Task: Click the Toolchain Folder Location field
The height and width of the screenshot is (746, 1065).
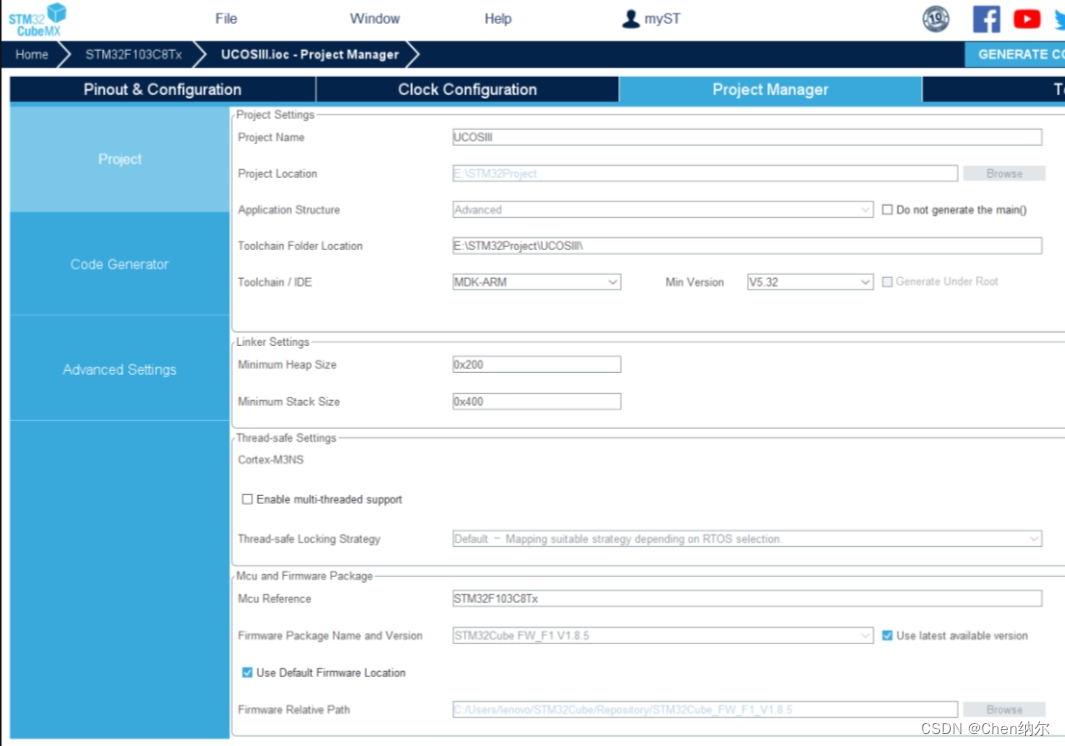Action: click(747, 245)
